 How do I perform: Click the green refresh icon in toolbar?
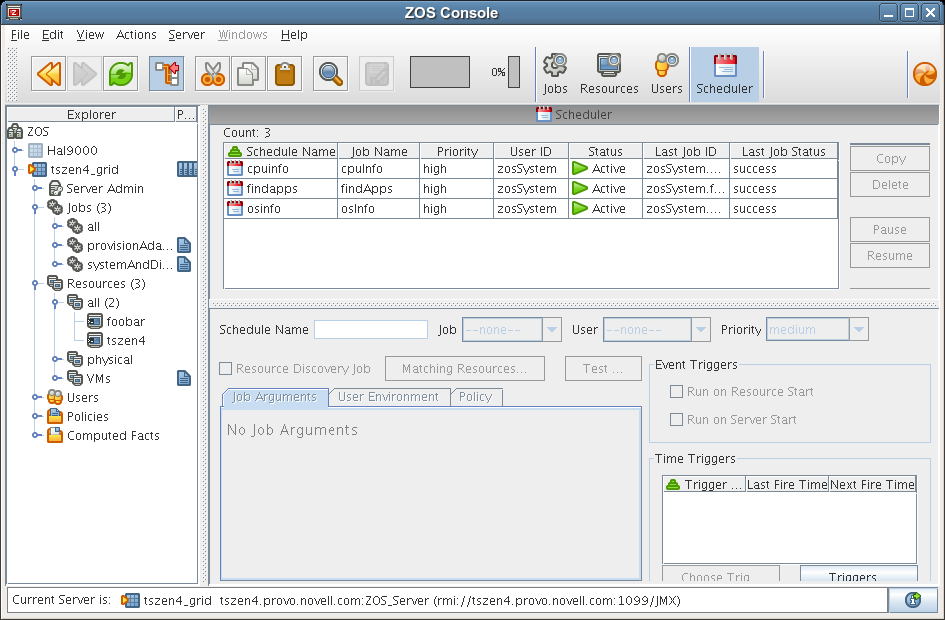pos(121,73)
